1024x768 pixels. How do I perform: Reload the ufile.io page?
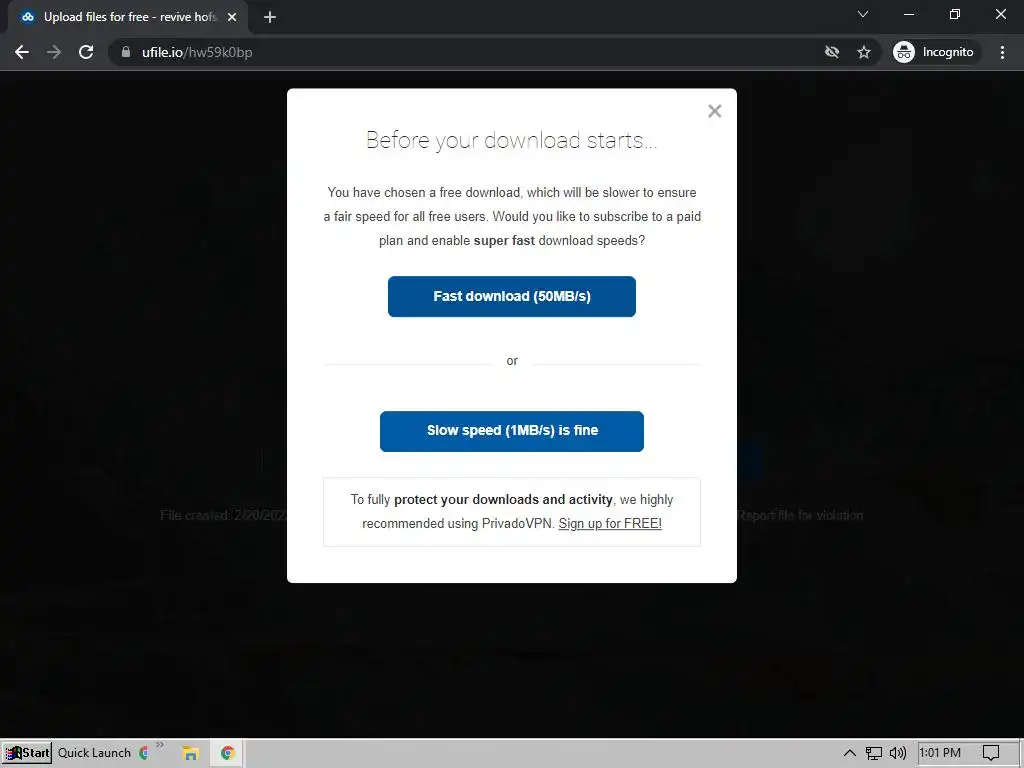click(86, 52)
